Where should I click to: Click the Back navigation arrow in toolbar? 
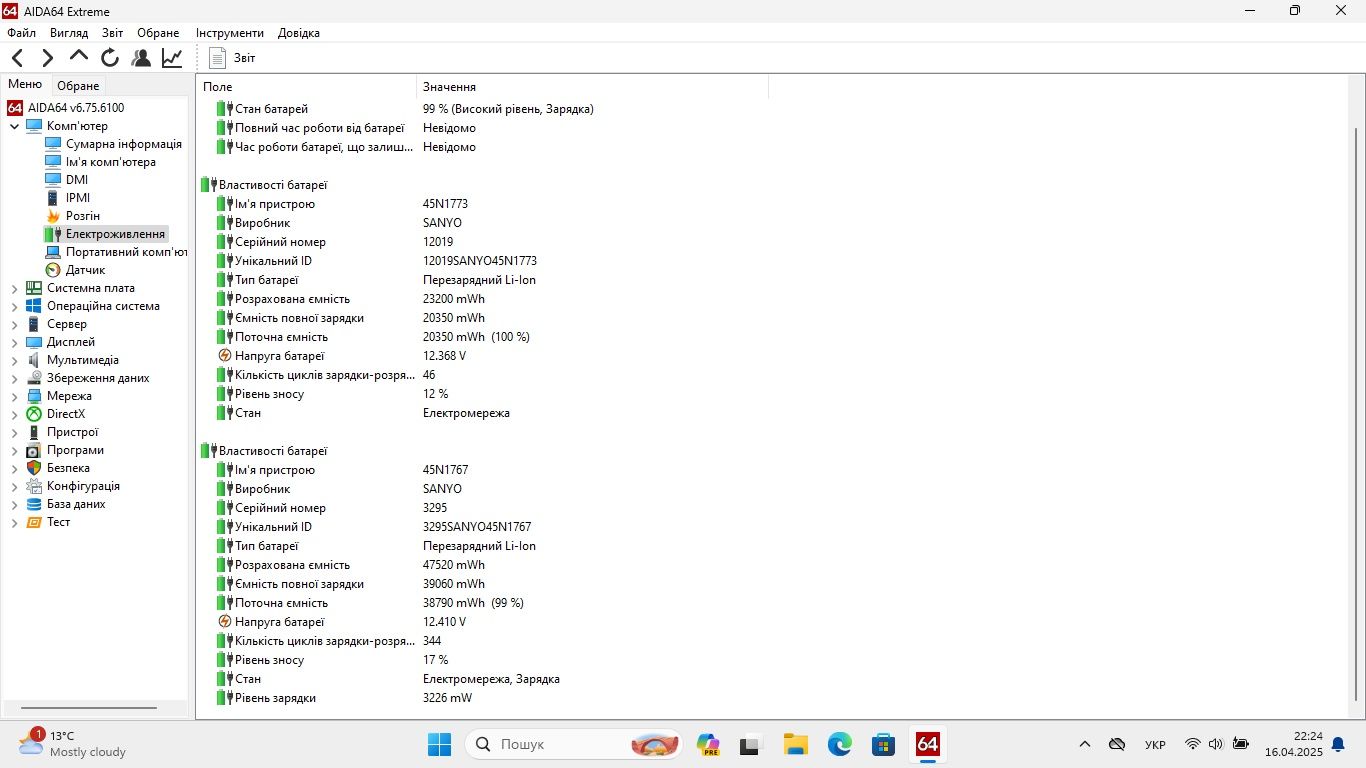(18, 58)
